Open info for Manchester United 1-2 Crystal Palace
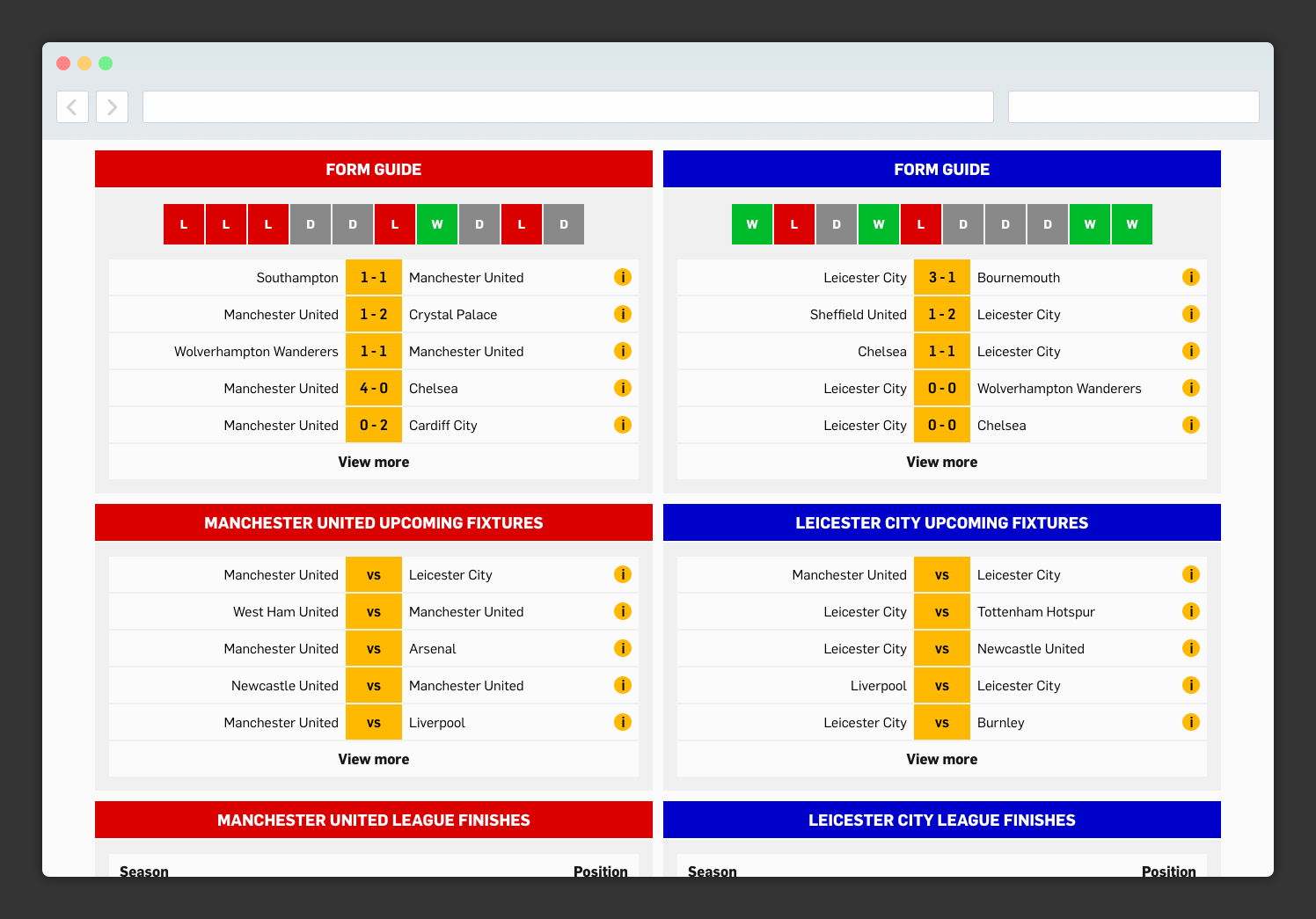This screenshot has width=1316, height=919. [x=623, y=314]
